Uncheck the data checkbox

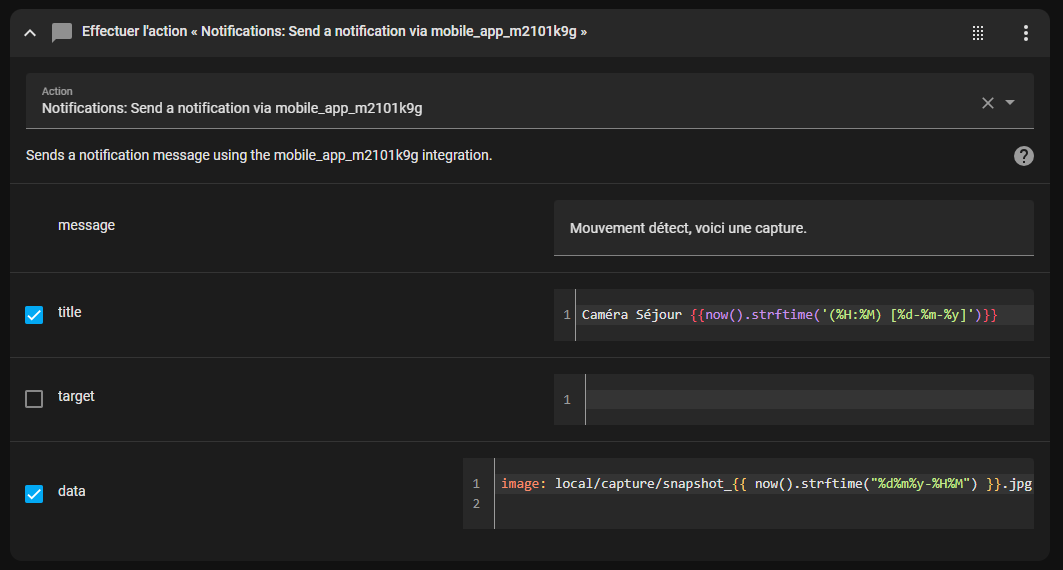pyautogui.click(x=34, y=493)
